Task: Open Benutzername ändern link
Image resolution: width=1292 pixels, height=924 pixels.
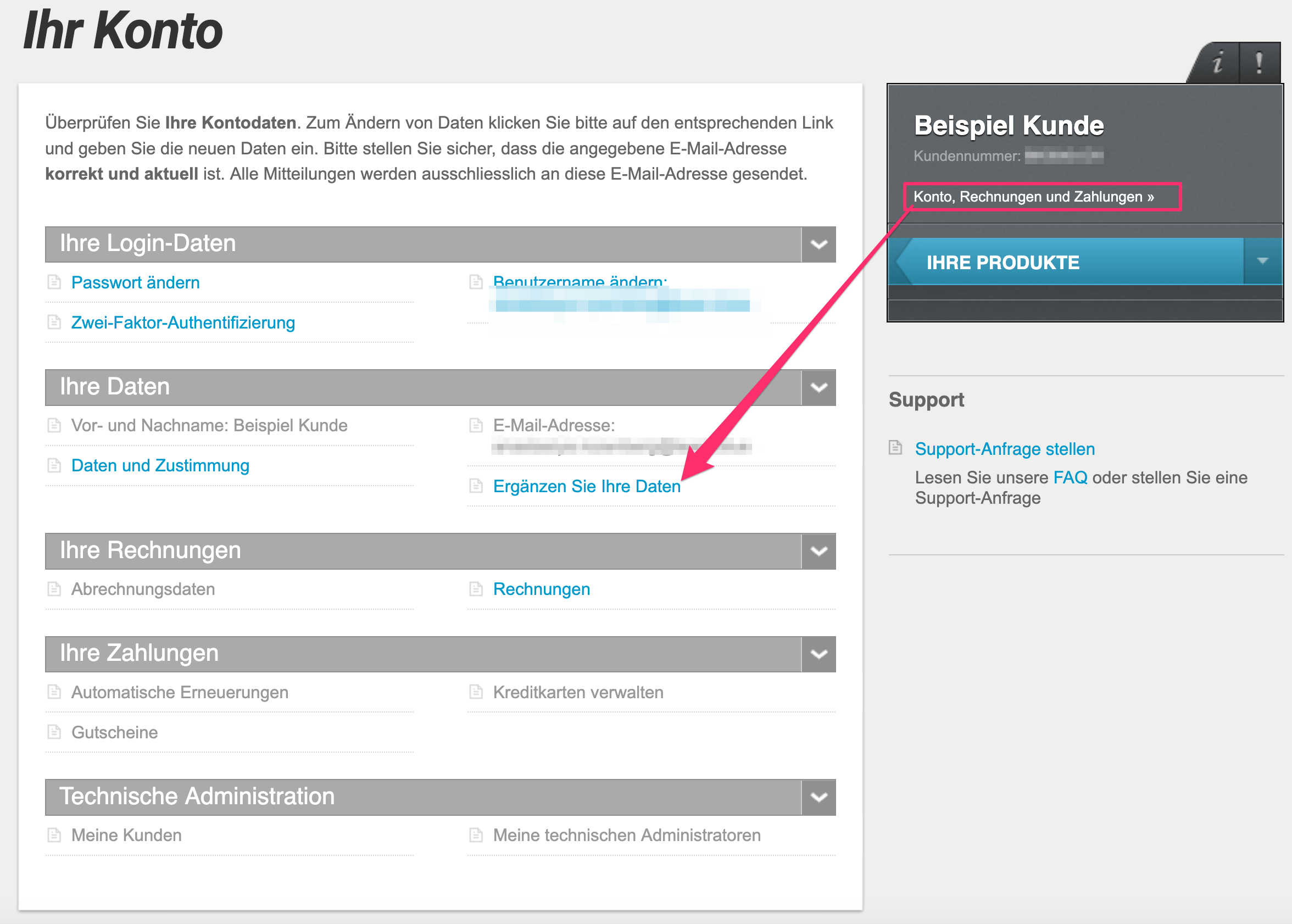Action: pyautogui.click(x=580, y=281)
